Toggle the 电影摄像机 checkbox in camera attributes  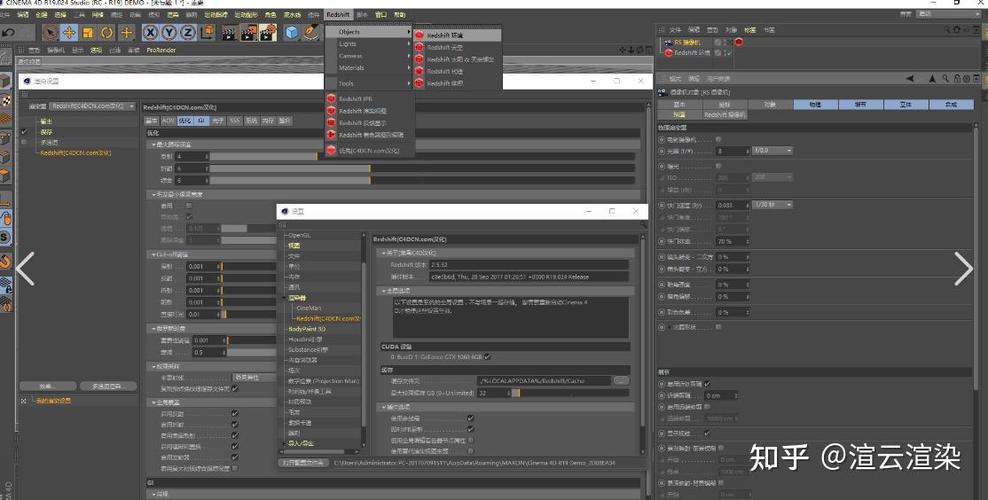(x=718, y=139)
